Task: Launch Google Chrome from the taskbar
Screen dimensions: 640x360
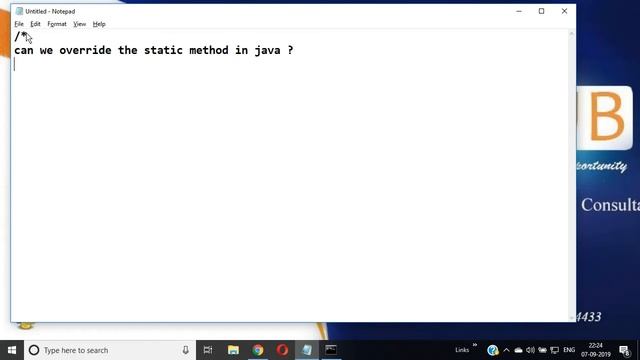Action: [258, 350]
